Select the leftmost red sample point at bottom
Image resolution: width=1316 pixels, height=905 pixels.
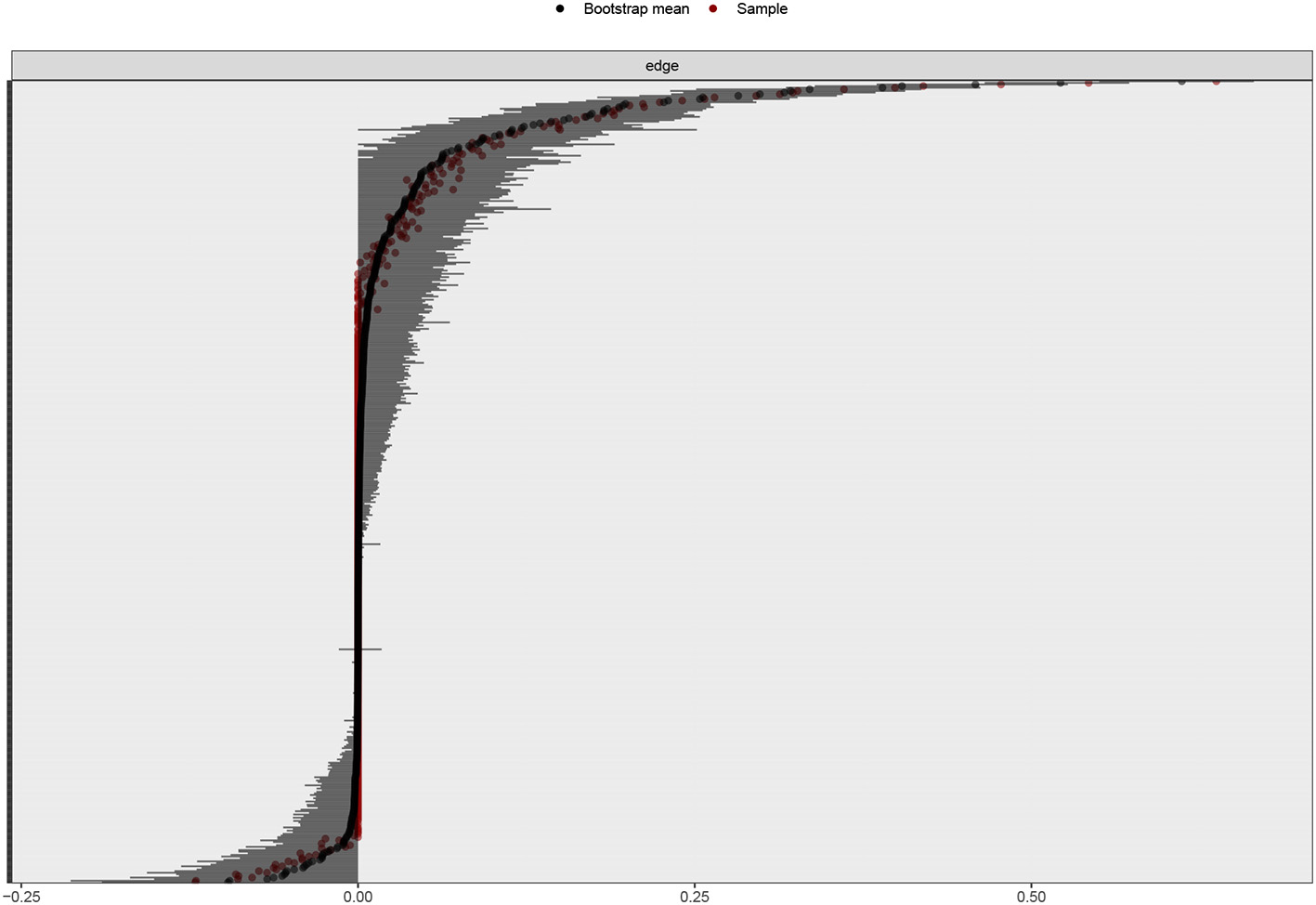coord(195,880)
